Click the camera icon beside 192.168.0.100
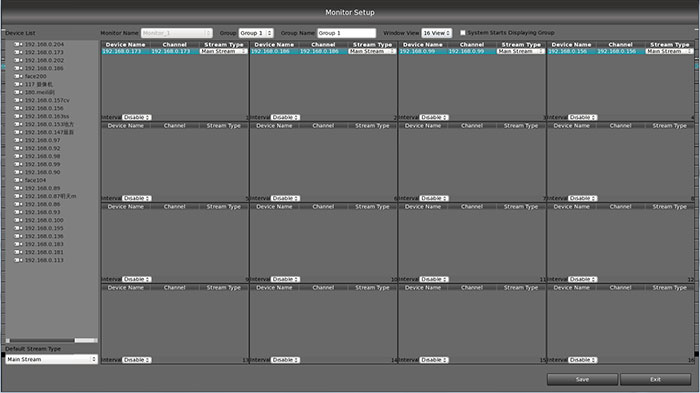Viewport: 700px width, 393px height. tap(18, 220)
